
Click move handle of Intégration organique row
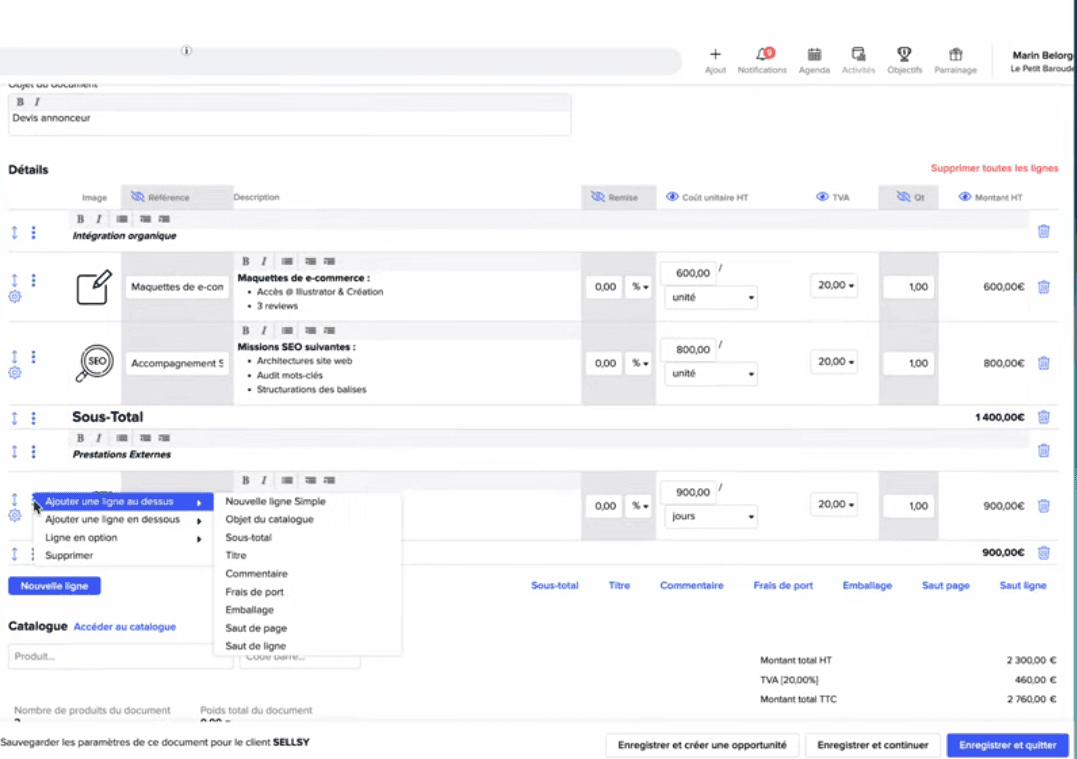point(14,233)
